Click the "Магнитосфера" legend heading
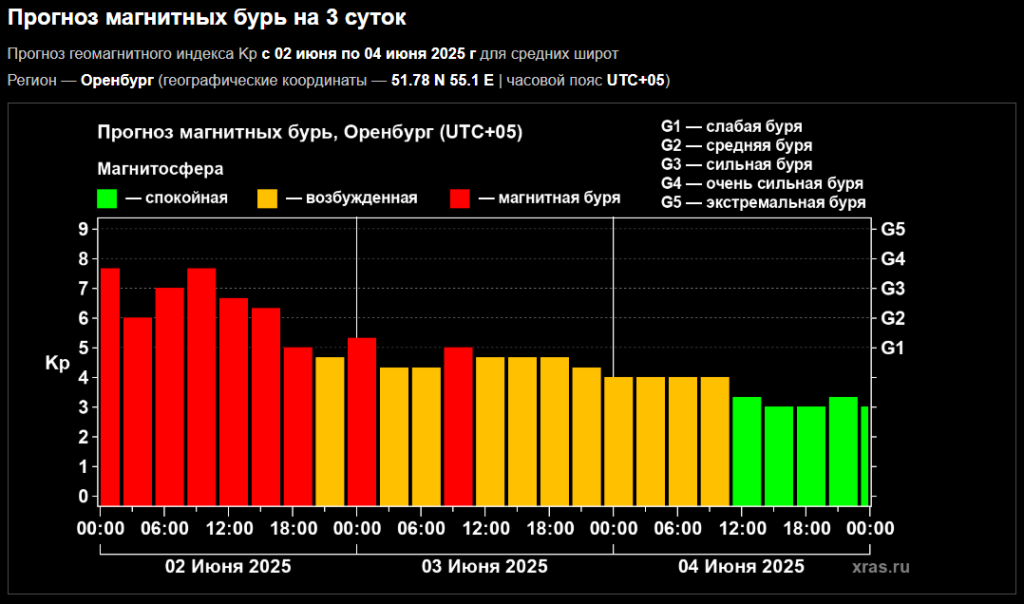The width and height of the screenshot is (1024, 604). coord(160,167)
